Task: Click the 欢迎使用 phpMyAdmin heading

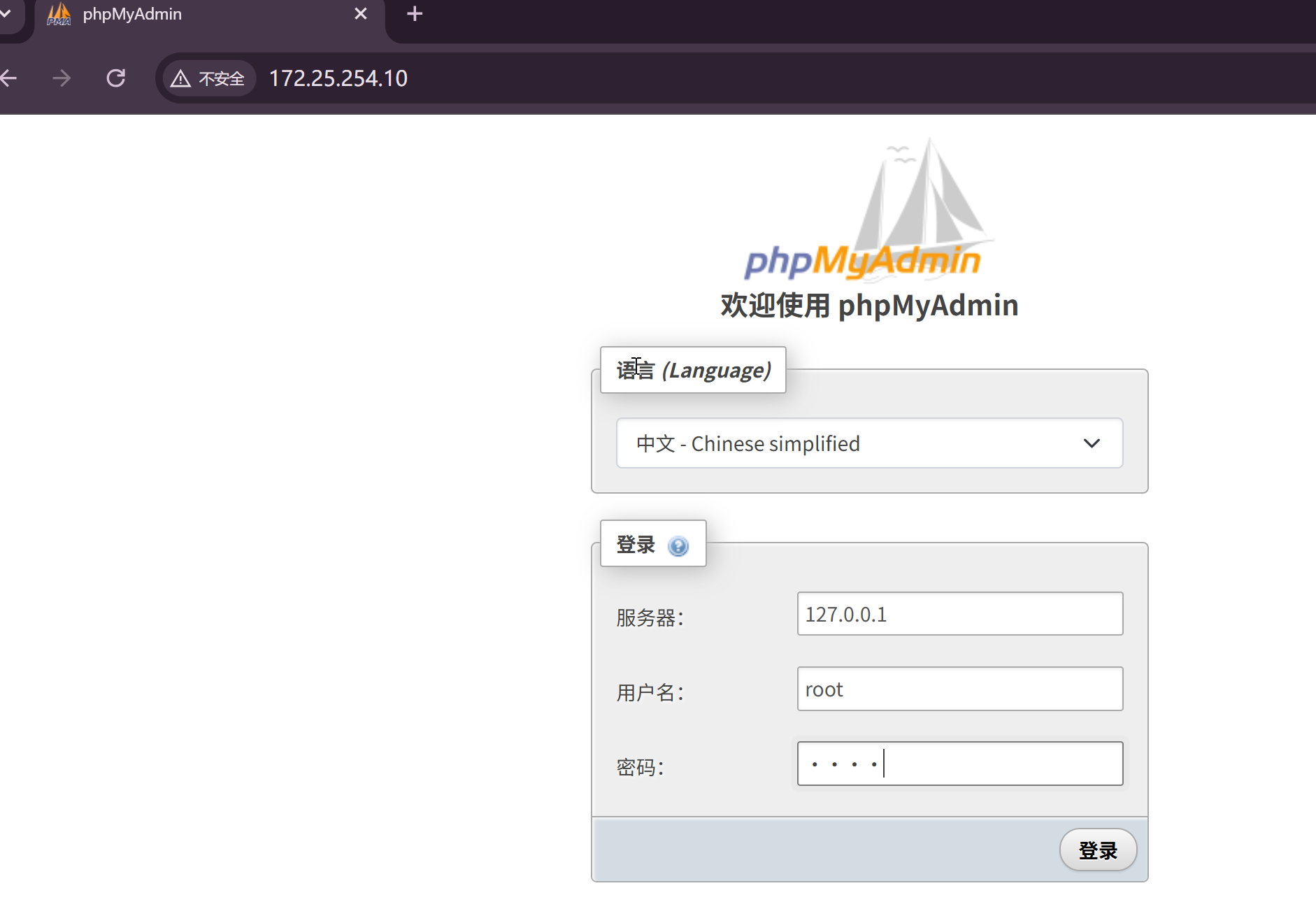Action: coord(869,306)
